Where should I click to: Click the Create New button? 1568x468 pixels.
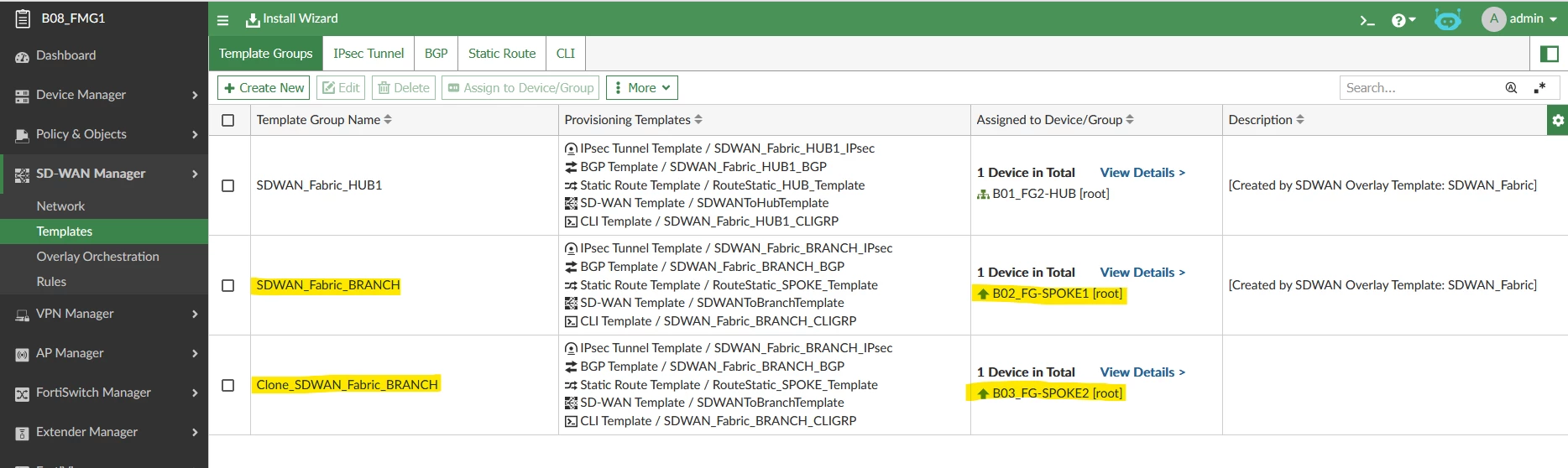(264, 87)
